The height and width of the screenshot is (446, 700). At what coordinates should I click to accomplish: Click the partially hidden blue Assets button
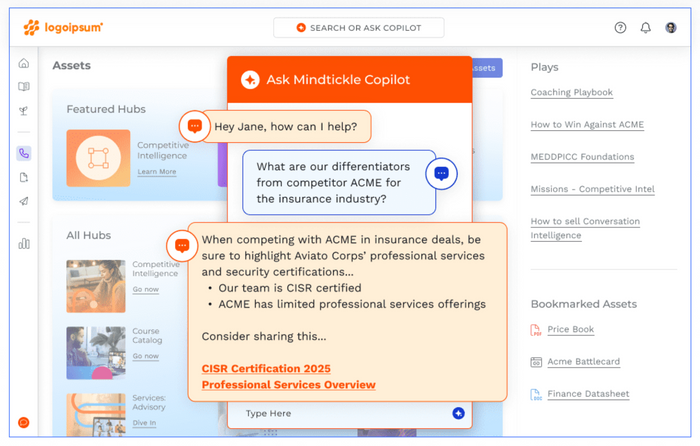487,68
